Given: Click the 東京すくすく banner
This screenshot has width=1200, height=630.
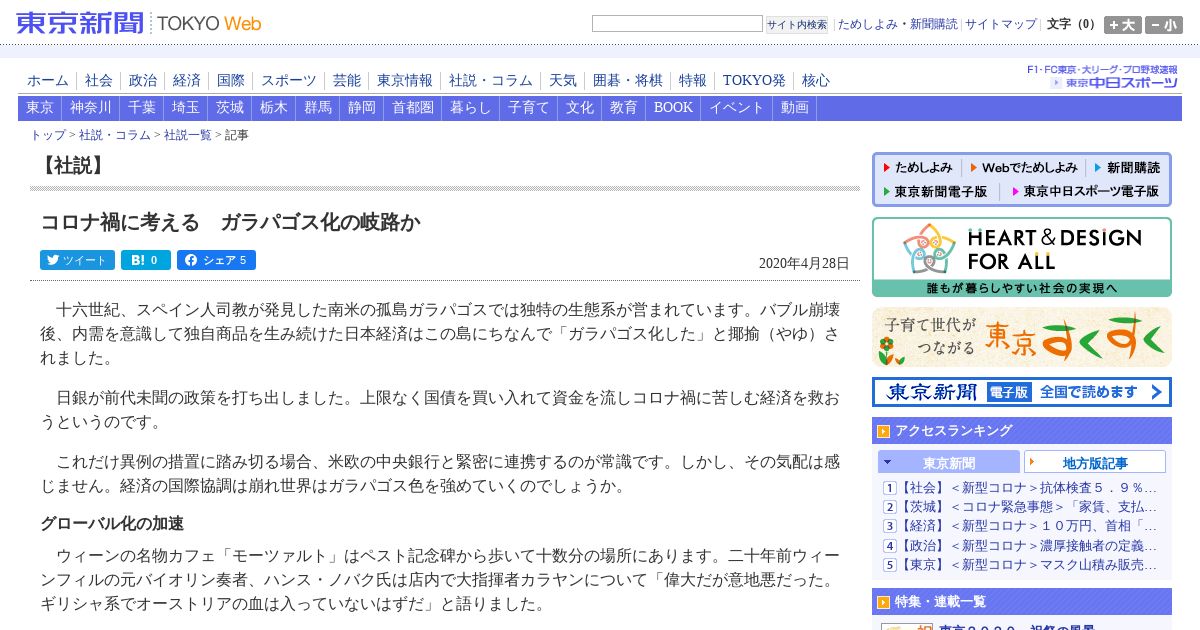Looking at the screenshot, I should [x=1022, y=337].
